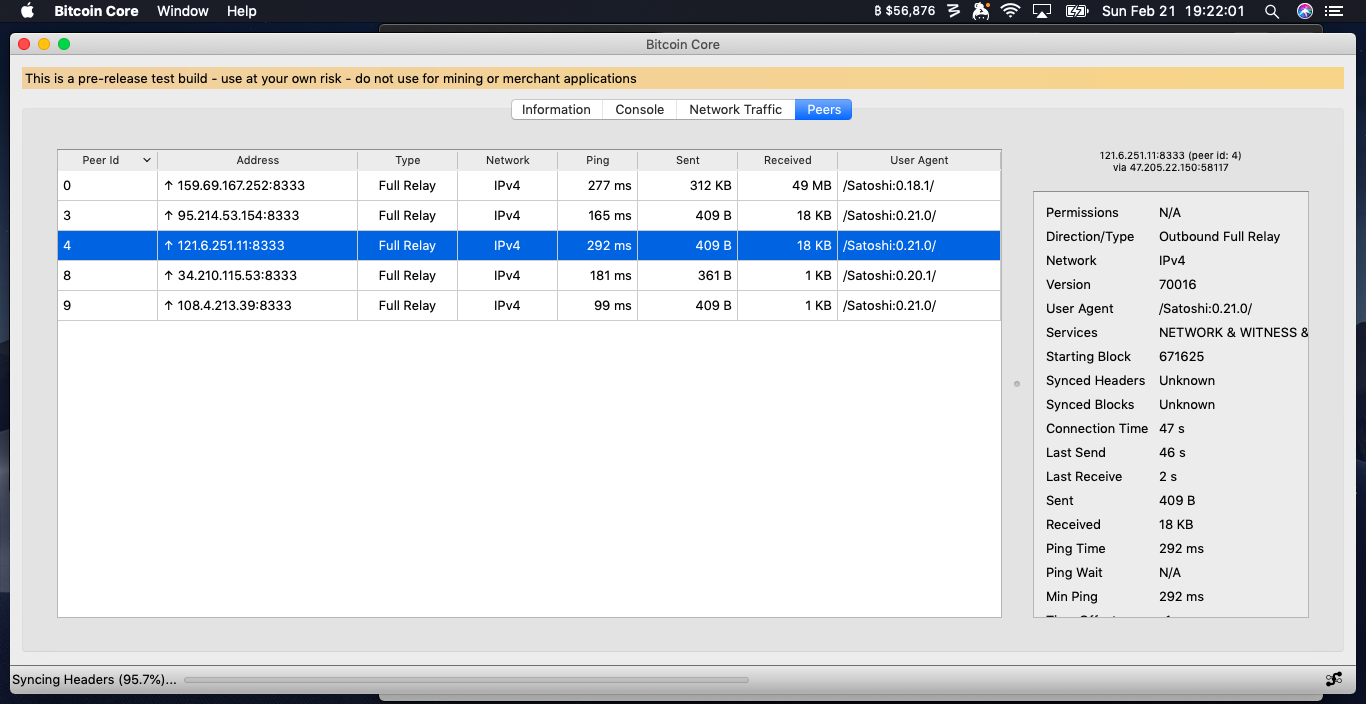Open the Window menu

(183, 11)
